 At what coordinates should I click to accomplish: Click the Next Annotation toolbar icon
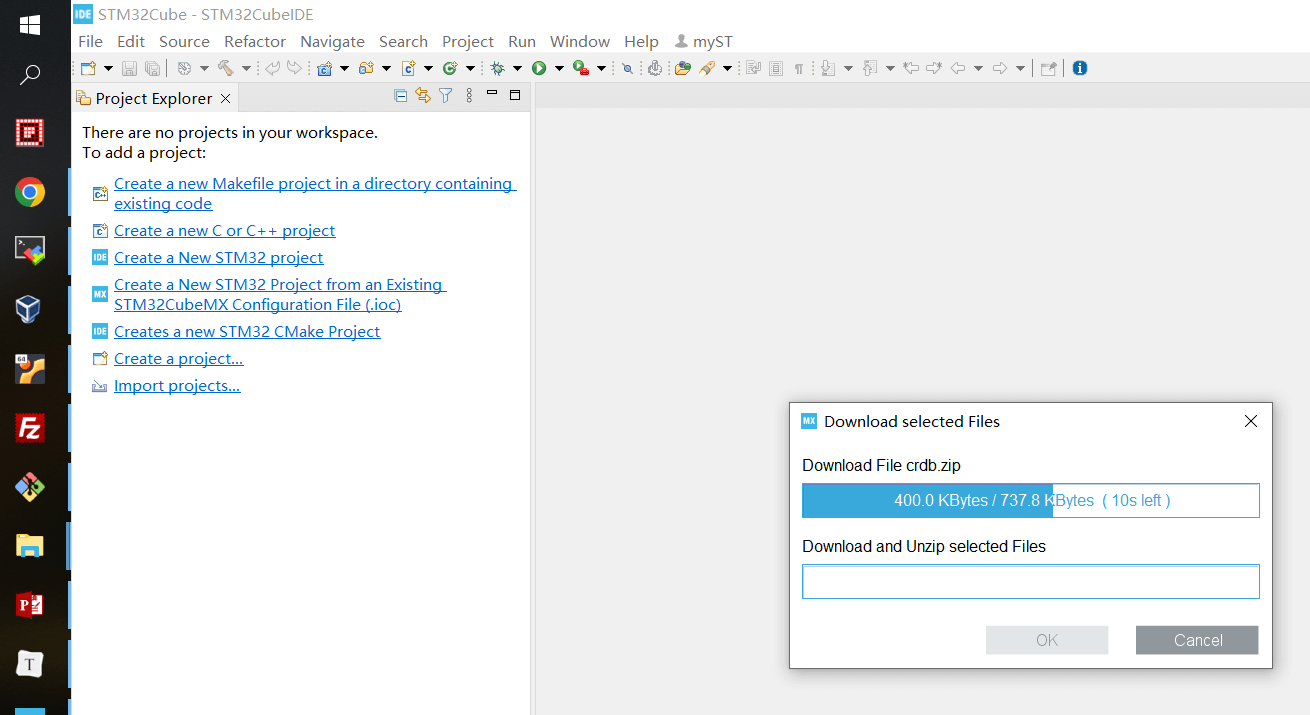827,68
